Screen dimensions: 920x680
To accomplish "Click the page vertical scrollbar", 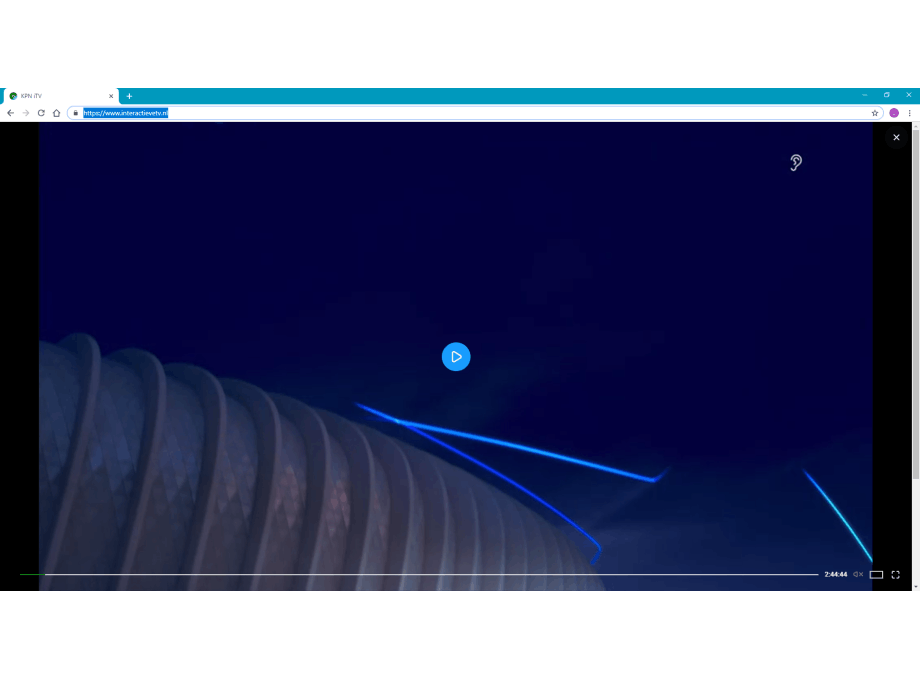I will 915,304.
